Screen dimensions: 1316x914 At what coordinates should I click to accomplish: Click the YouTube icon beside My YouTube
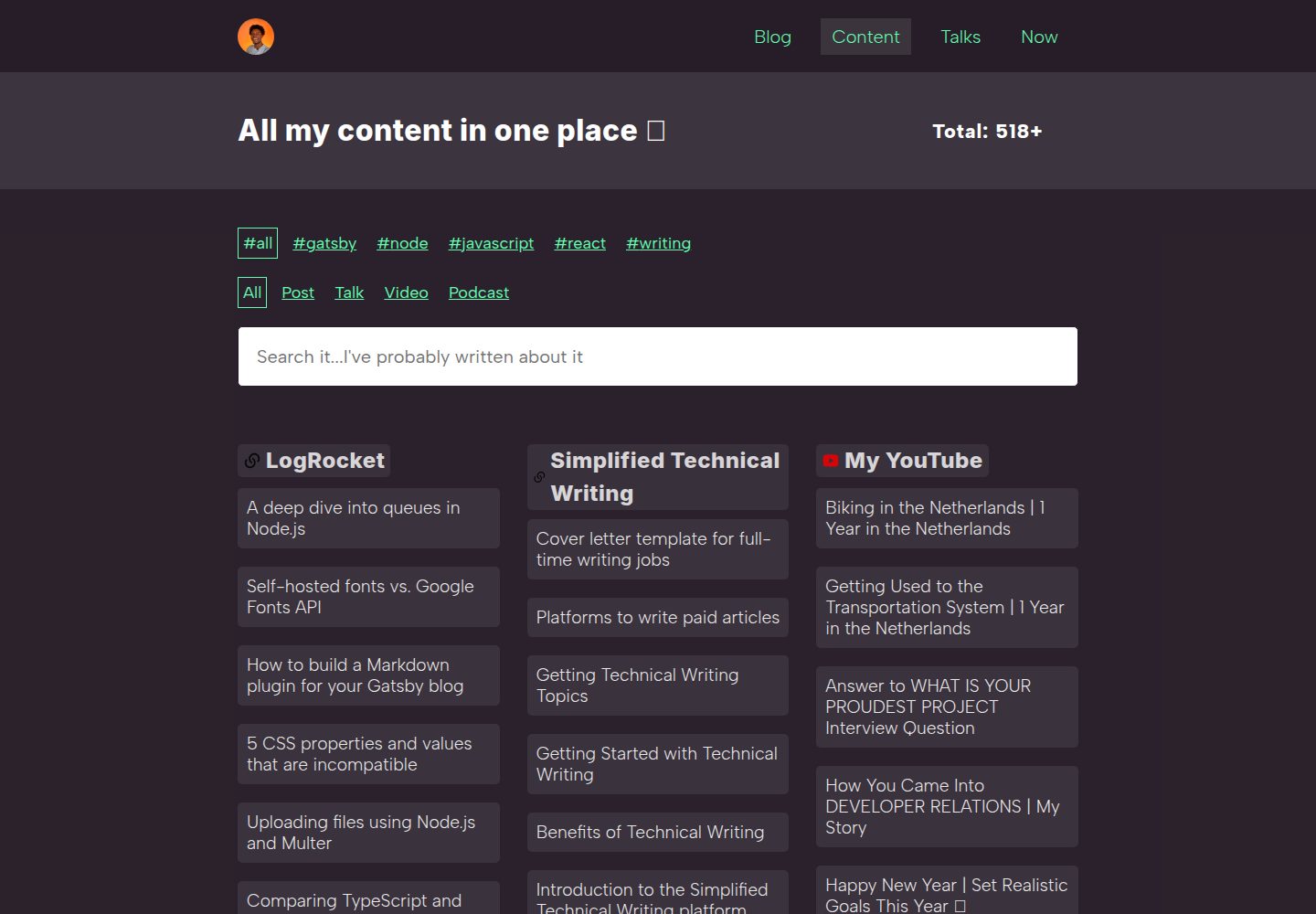click(830, 461)
